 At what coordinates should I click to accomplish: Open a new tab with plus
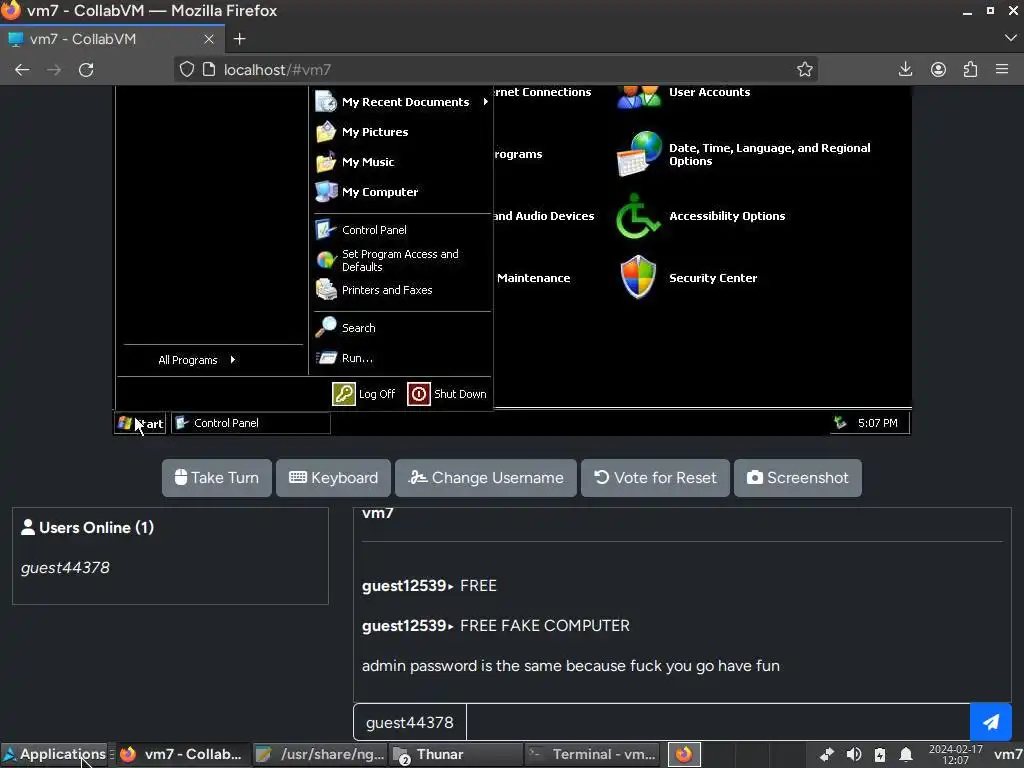point(240,39)
